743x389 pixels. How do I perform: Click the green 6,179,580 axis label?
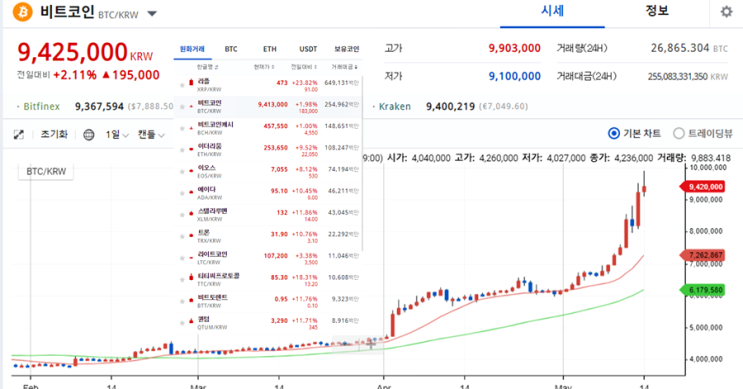pos(703,290)
